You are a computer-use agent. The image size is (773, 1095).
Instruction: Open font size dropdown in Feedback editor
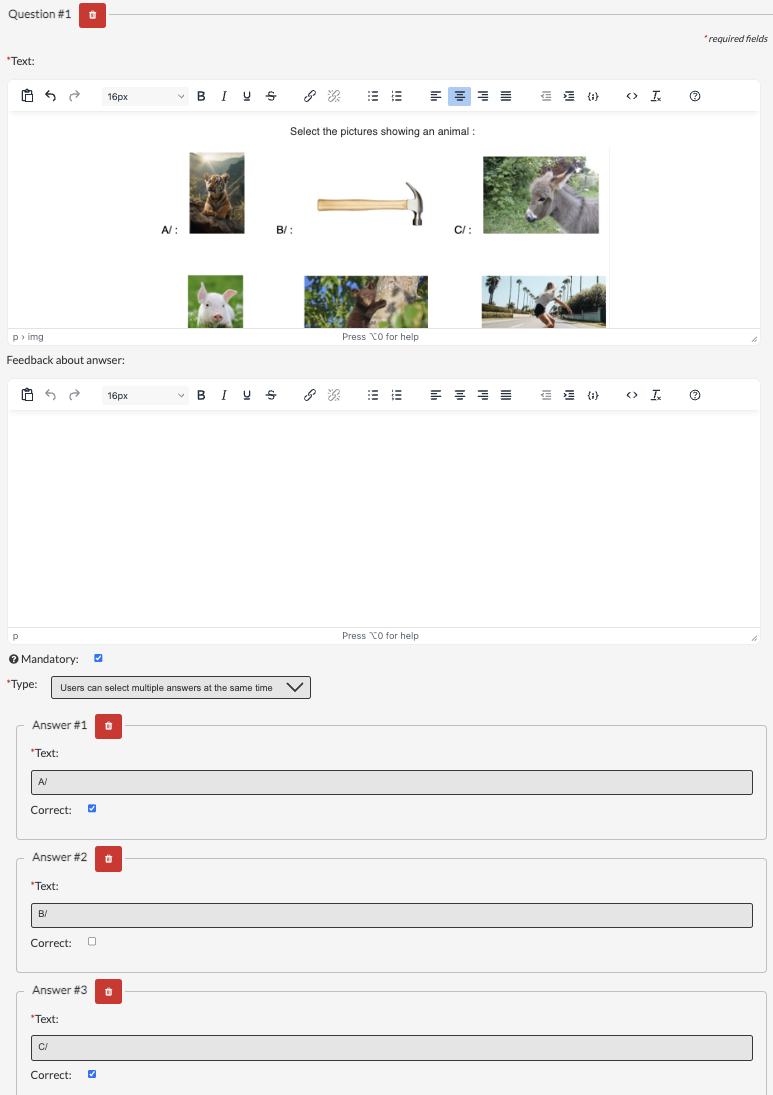(145, 395)
